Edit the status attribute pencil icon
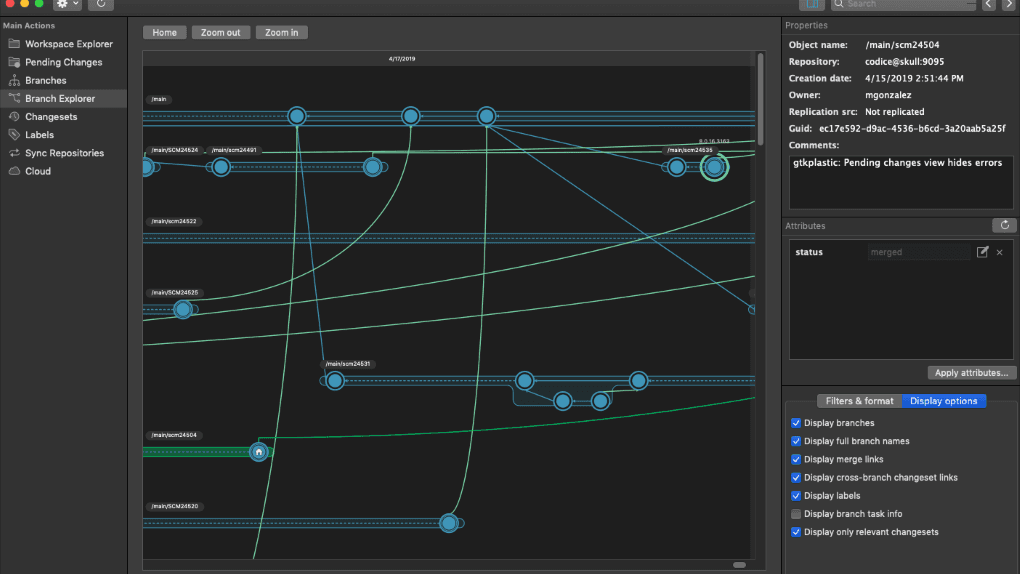 (982, 252)
